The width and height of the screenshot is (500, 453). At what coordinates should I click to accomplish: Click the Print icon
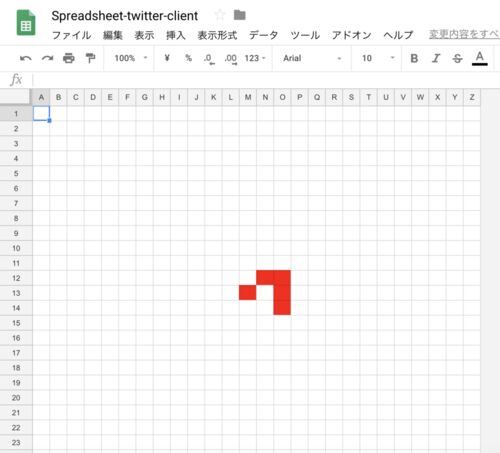69,58
